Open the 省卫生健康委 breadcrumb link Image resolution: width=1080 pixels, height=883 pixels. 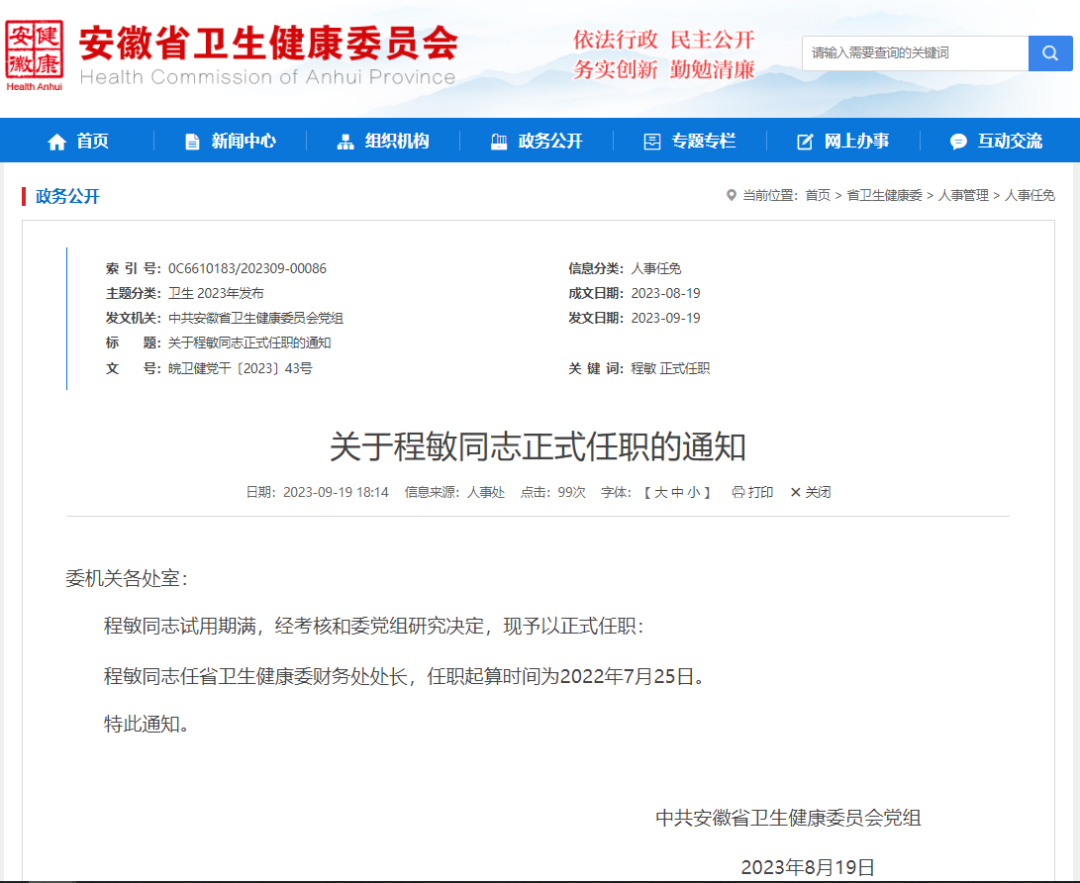(x=882, y=195)
